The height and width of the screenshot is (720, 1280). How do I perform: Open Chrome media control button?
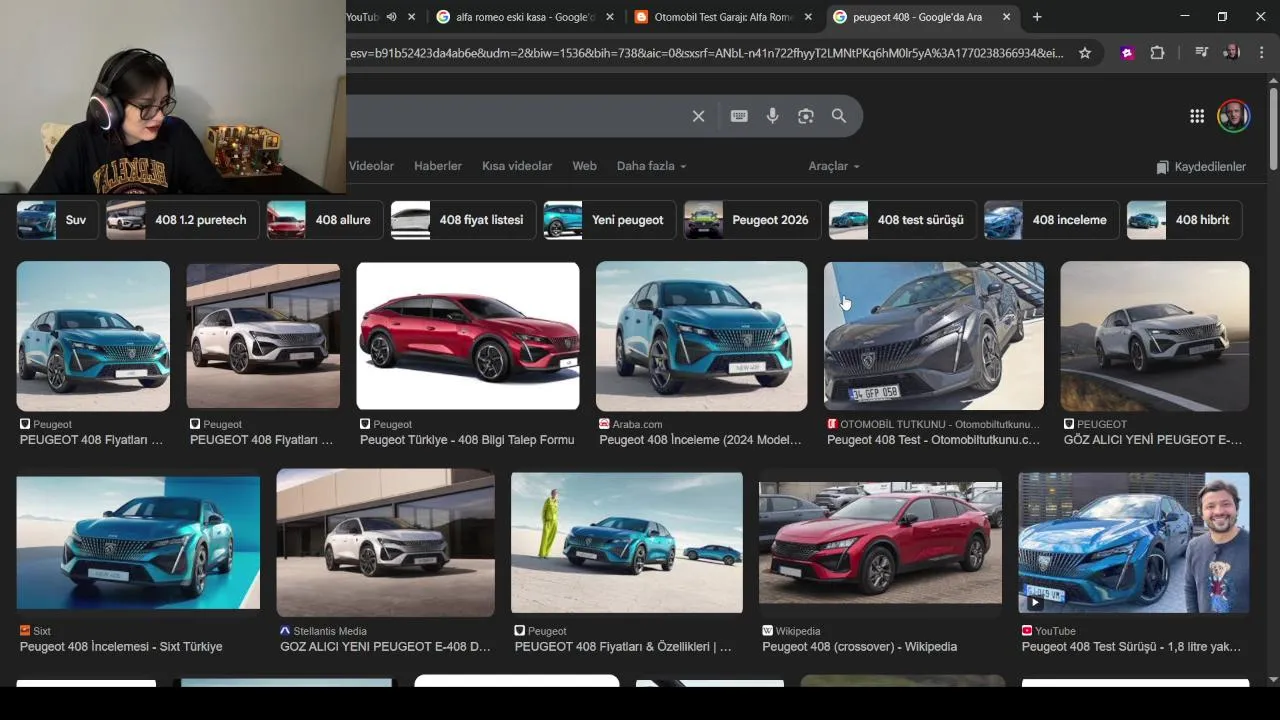[x=1201, y=53]
